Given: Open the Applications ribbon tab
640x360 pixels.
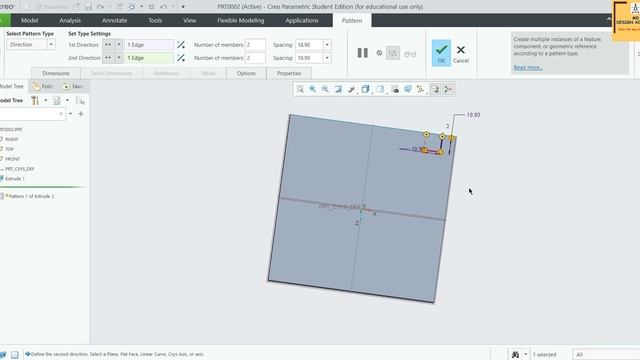Looking at the screenshot, I should click(302, 20).
